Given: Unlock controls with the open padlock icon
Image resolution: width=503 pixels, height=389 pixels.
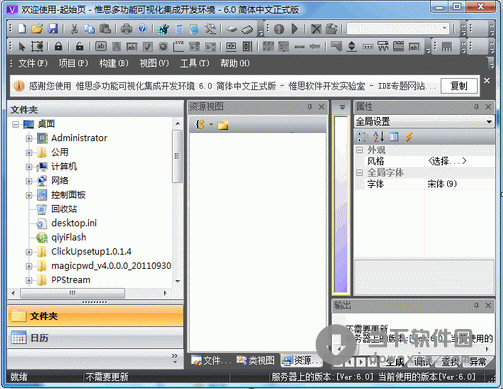Looking at the screenshot, I should tap(79, 46).
